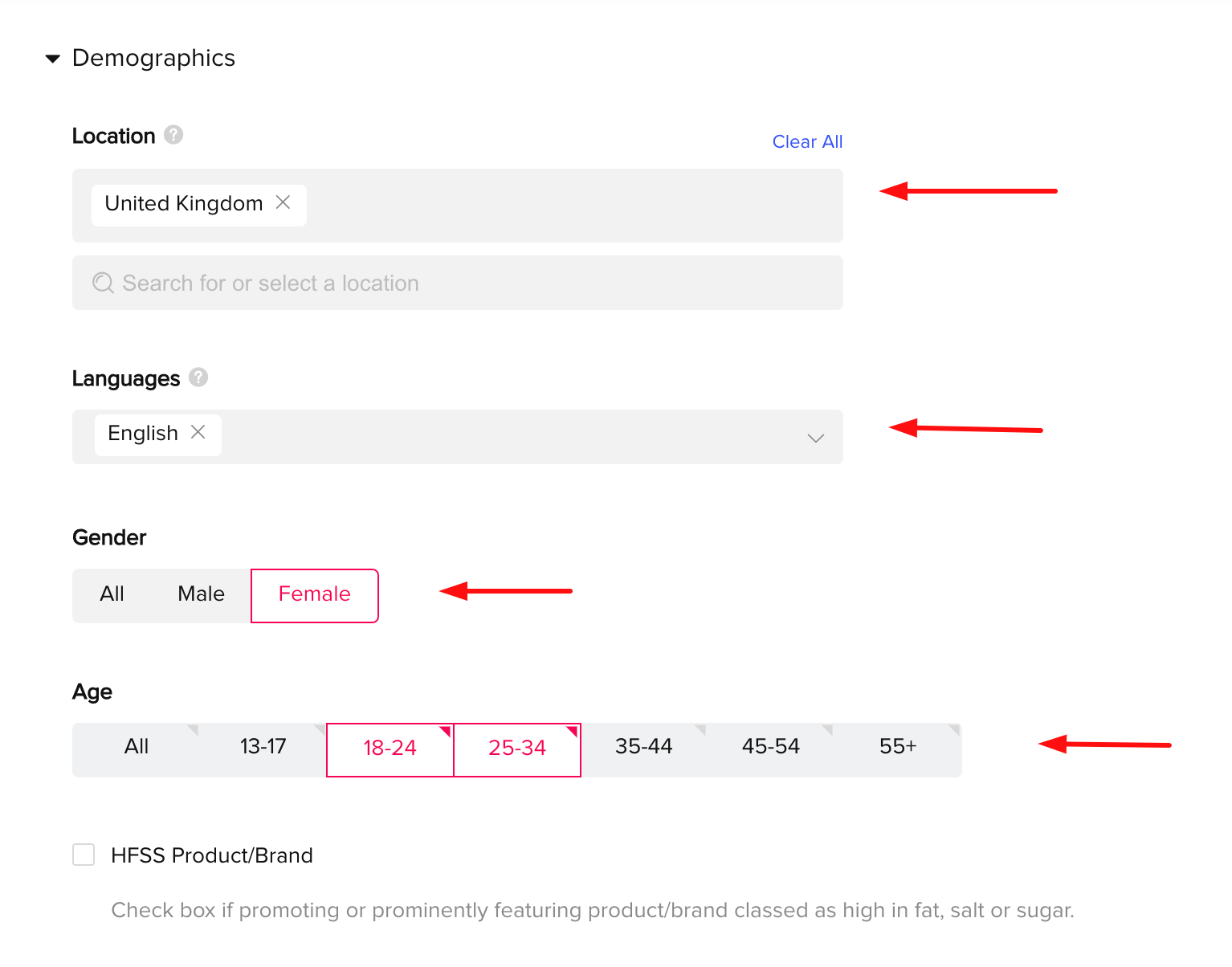Check the HFSS Product/Brand checkbox
The width and height of the screenshot is (1232, 967).
click(84, 855)
